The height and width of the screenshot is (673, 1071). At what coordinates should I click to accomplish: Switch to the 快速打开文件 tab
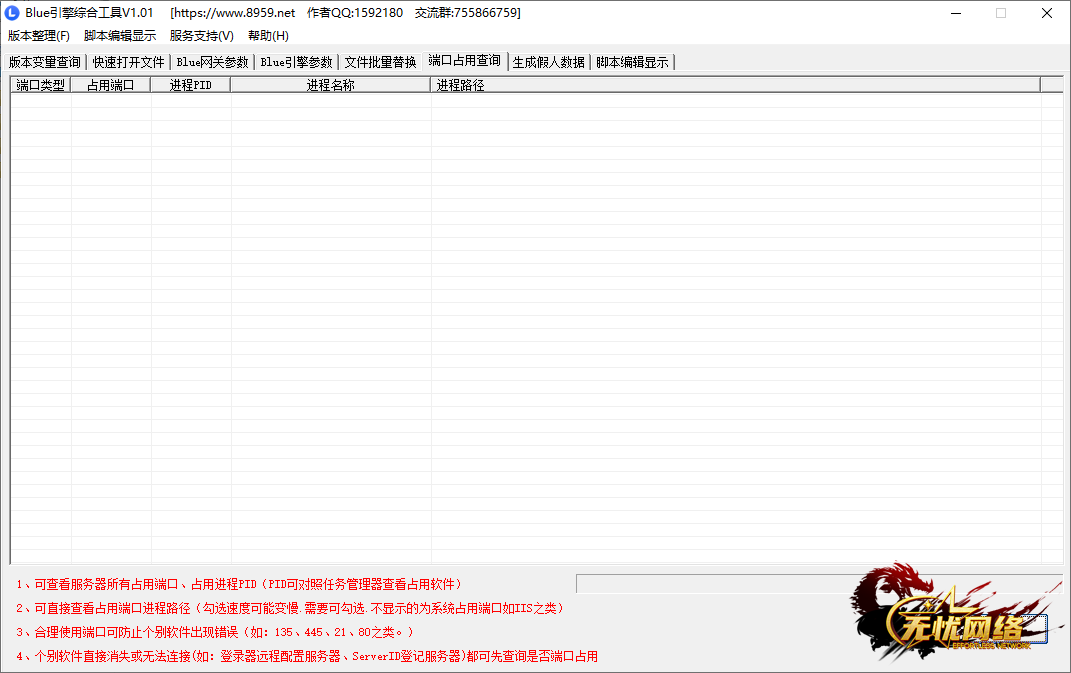click(129, 62)
